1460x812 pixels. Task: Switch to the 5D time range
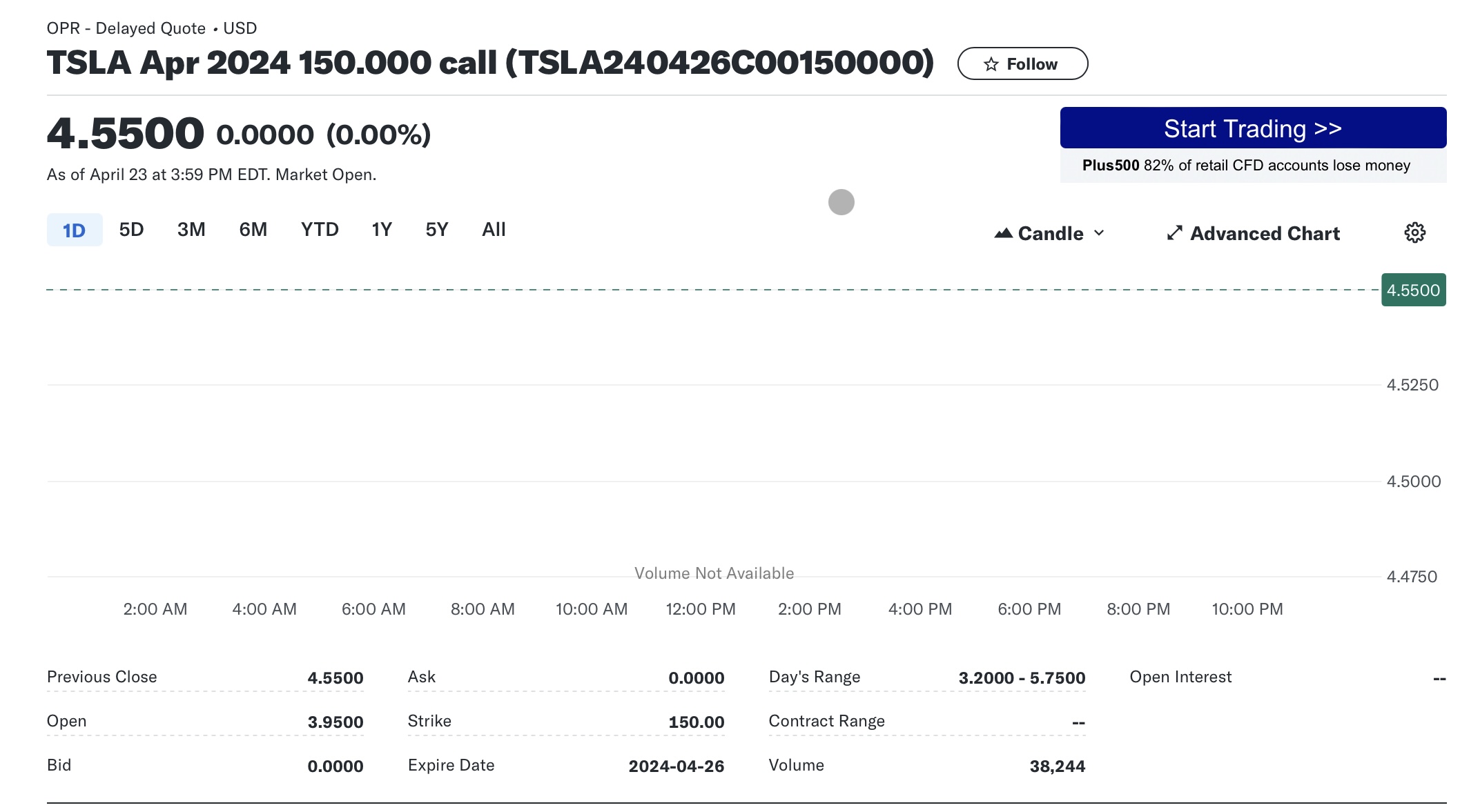131,230
